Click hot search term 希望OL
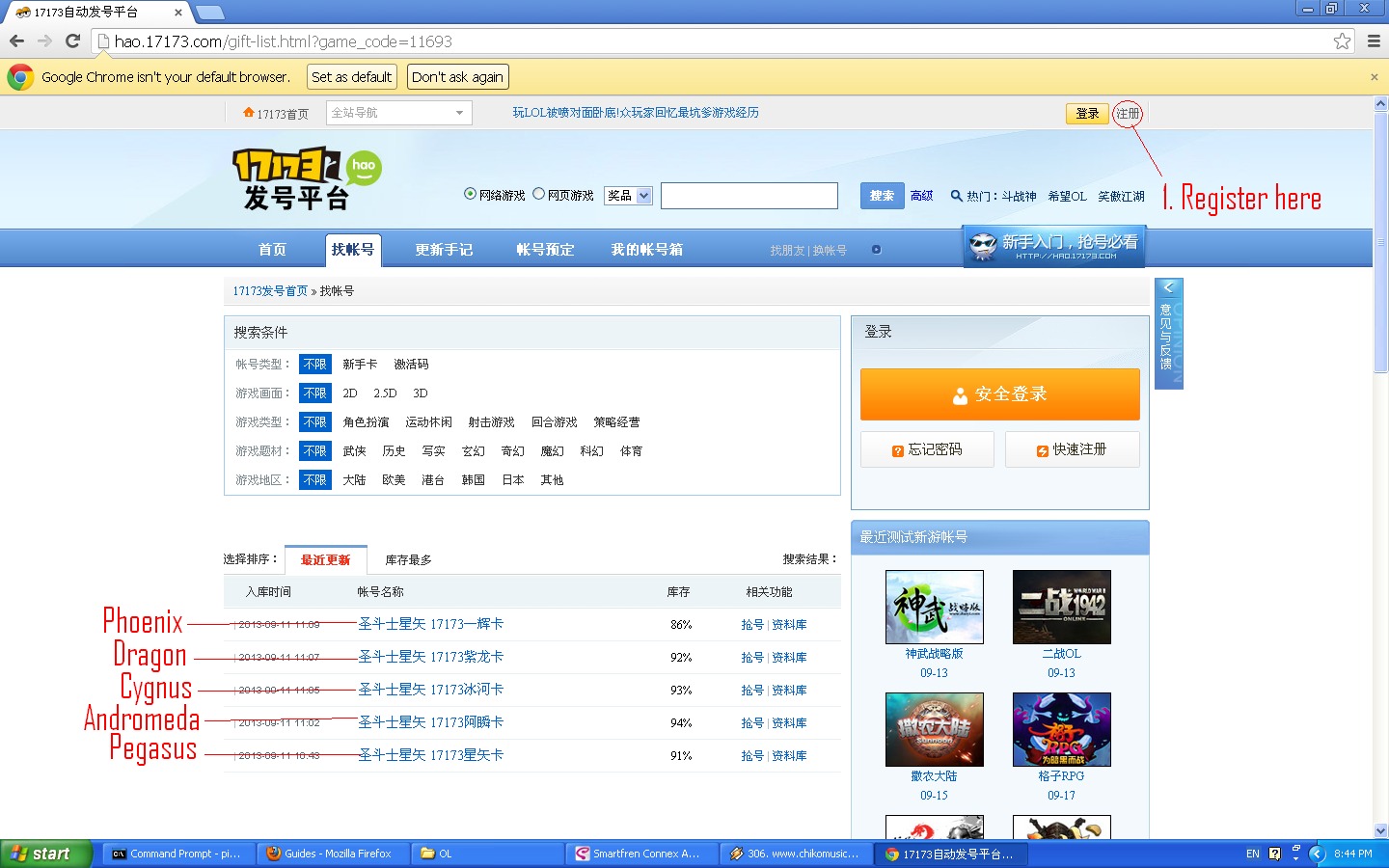 [1067, 196]
